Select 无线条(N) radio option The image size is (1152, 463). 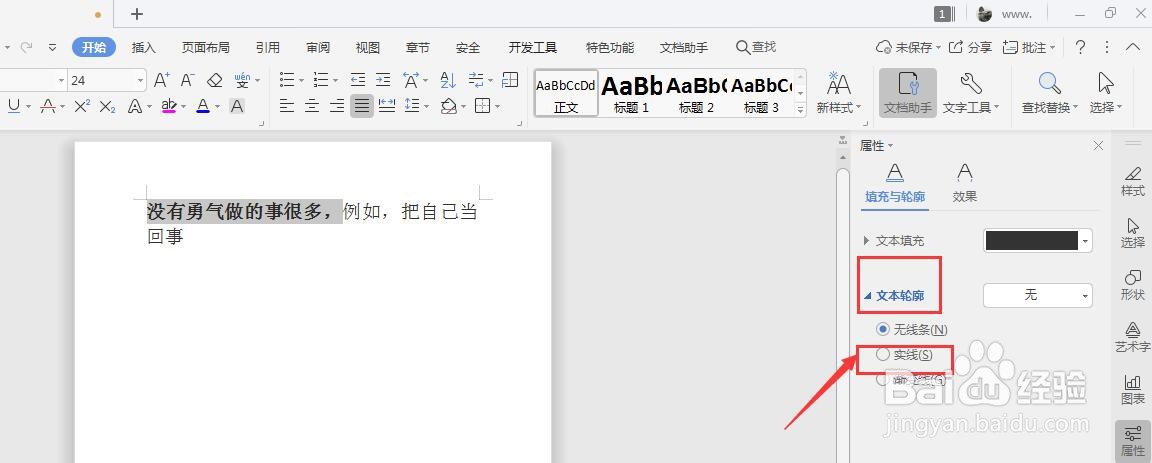[x=912, y=329]
